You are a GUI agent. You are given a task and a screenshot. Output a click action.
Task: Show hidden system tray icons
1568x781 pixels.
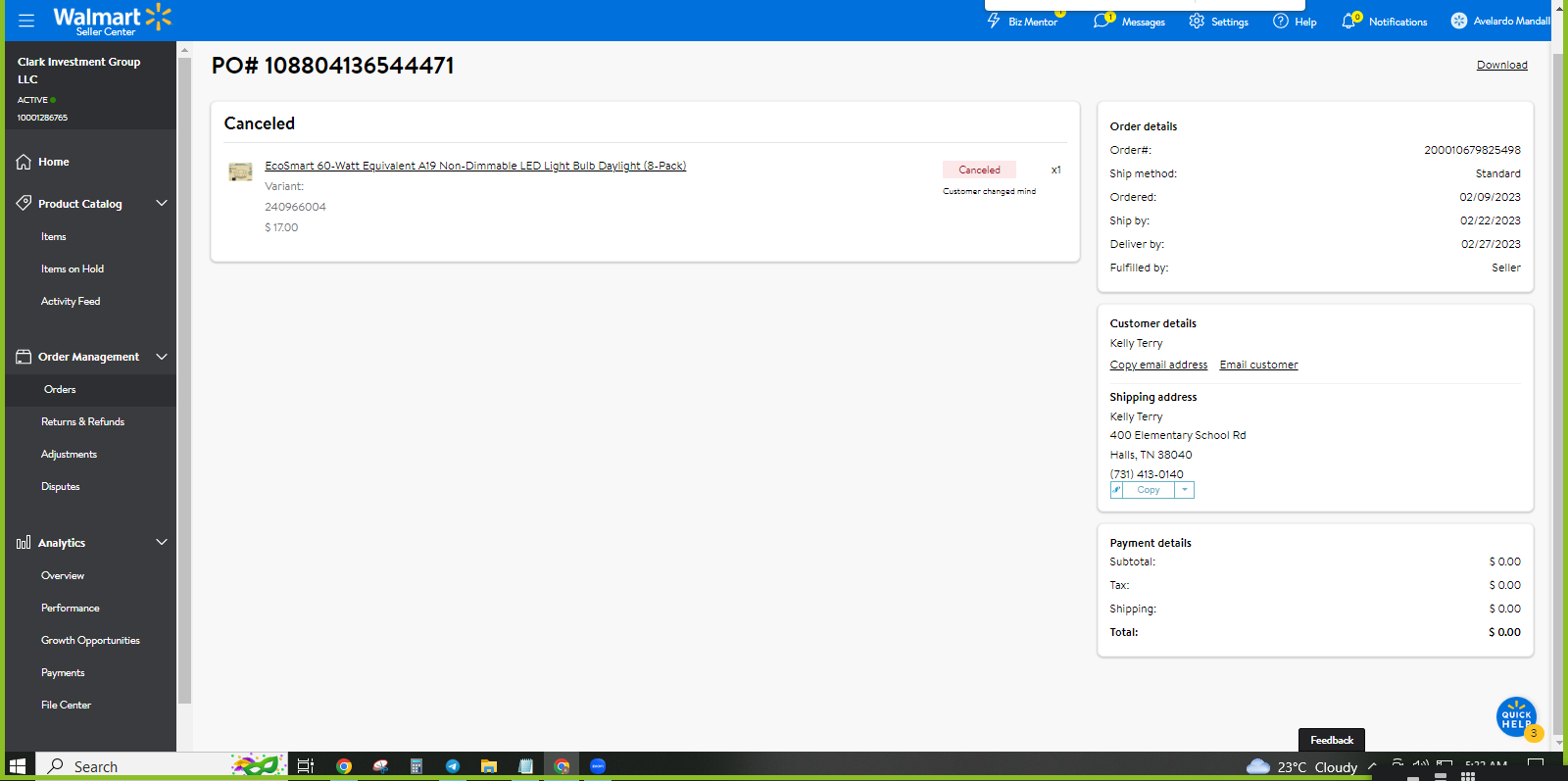click(x=1372, y=766)
